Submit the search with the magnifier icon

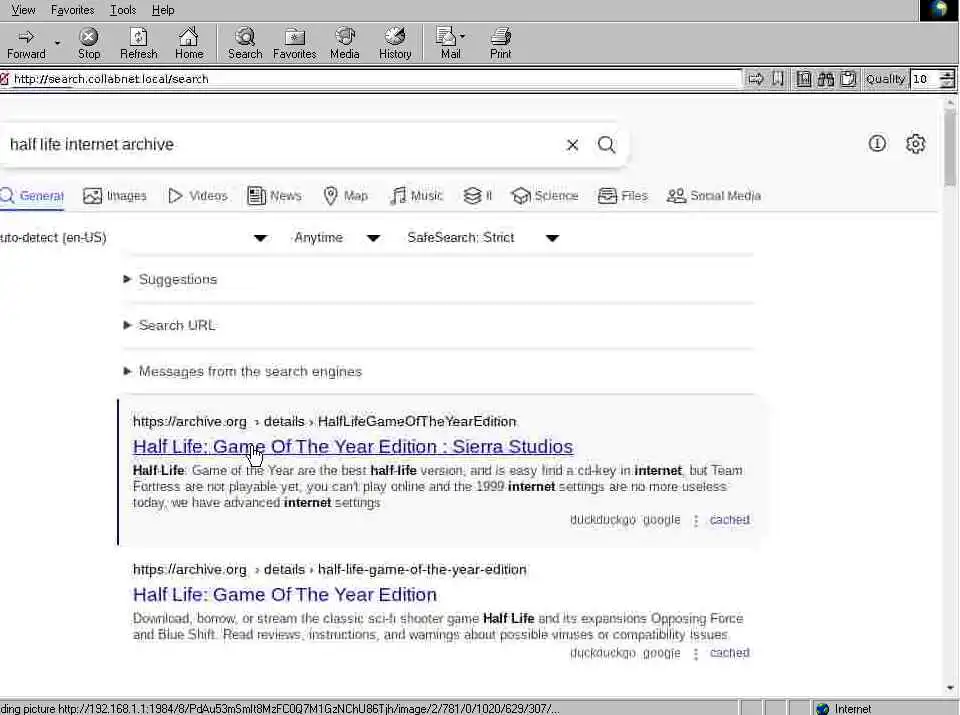pyautogui.click(x=606, y=145)
